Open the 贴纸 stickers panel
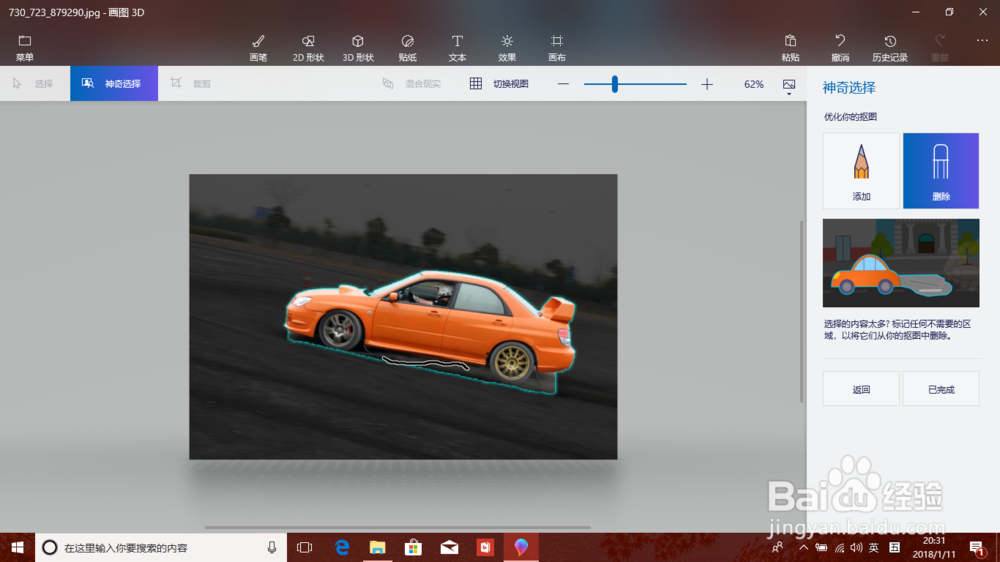The width and height of the screenshot is (1000, 562). point(408,48)
